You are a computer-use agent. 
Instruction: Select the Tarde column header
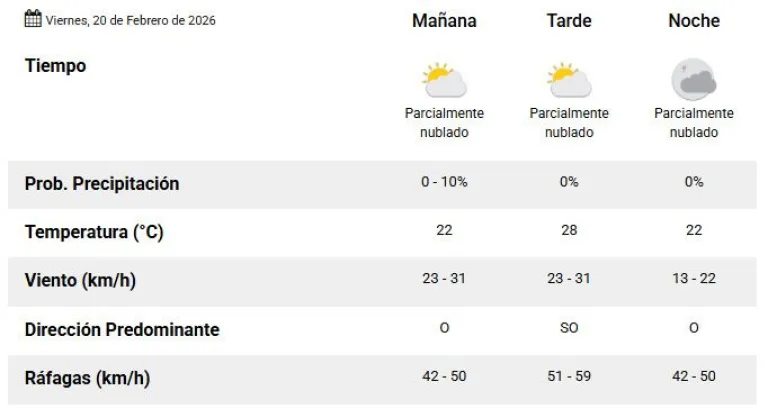click(569, 21)
